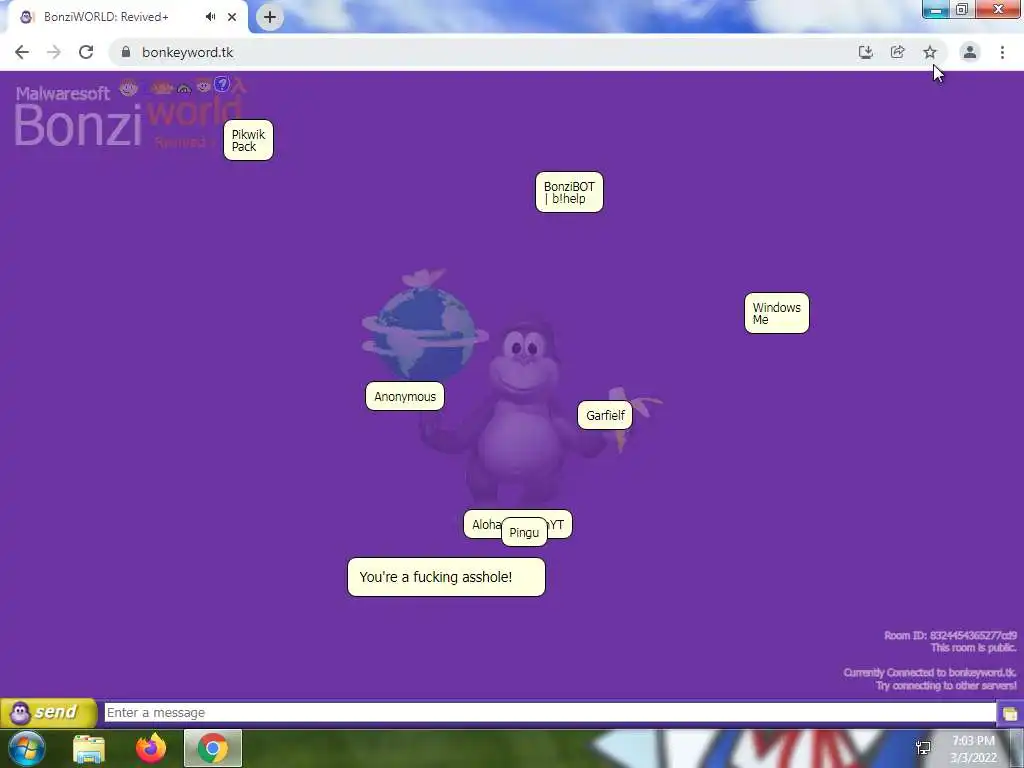This screenshot has height=768, width=1024.
Task: Reload the BonziWORLD page
Action: (86, 52)
